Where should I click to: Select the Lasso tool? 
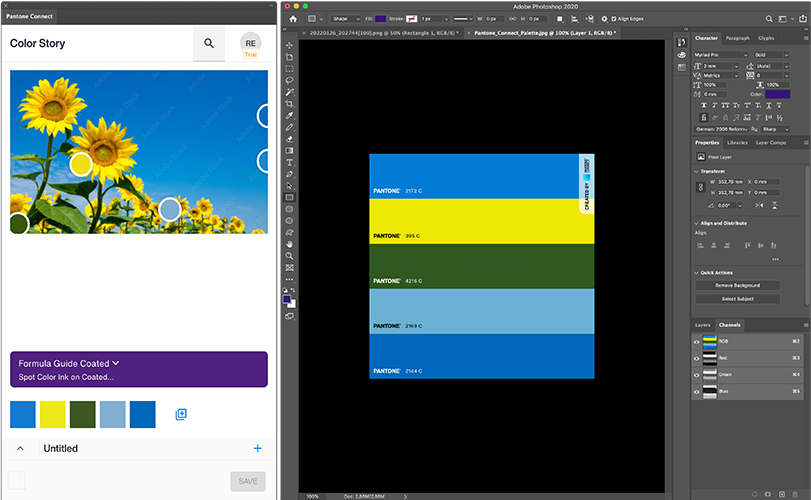coord(289,81)
